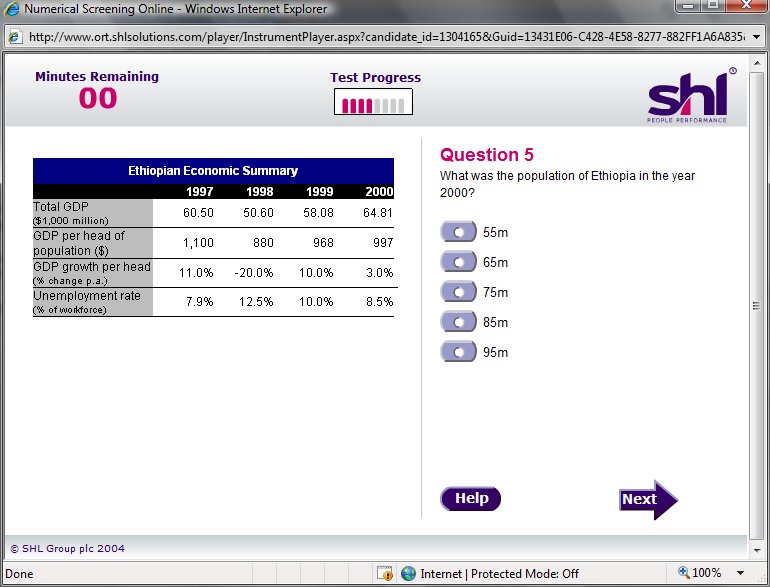Click the 3.0% GDP growth cell

point(379,273)
